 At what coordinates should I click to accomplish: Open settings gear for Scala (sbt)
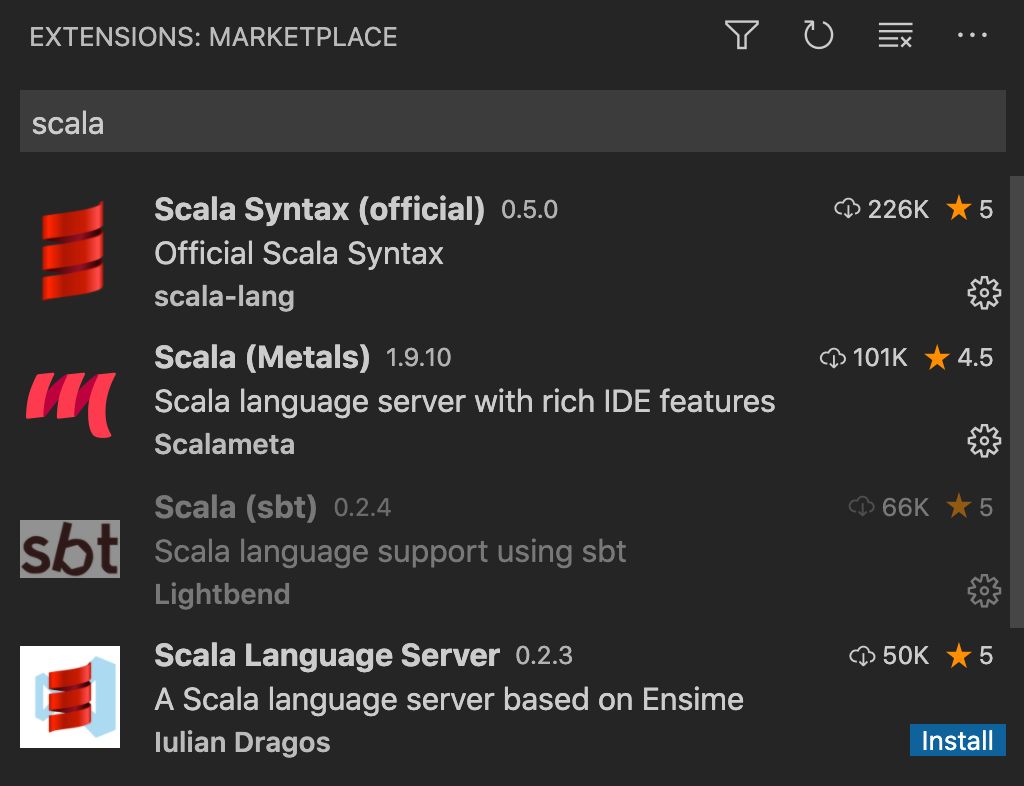point(984,591)
